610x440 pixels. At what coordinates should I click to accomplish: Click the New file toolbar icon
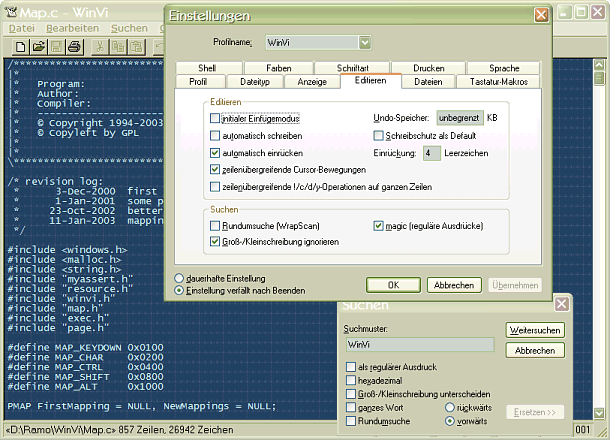20,47
